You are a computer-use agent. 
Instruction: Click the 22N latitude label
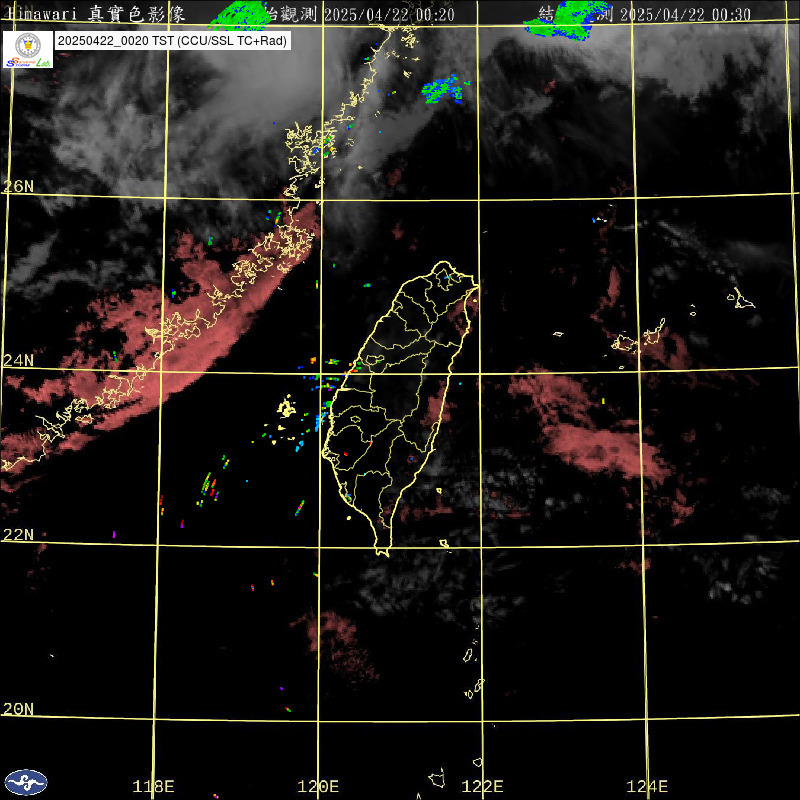(x=18, y=535)
